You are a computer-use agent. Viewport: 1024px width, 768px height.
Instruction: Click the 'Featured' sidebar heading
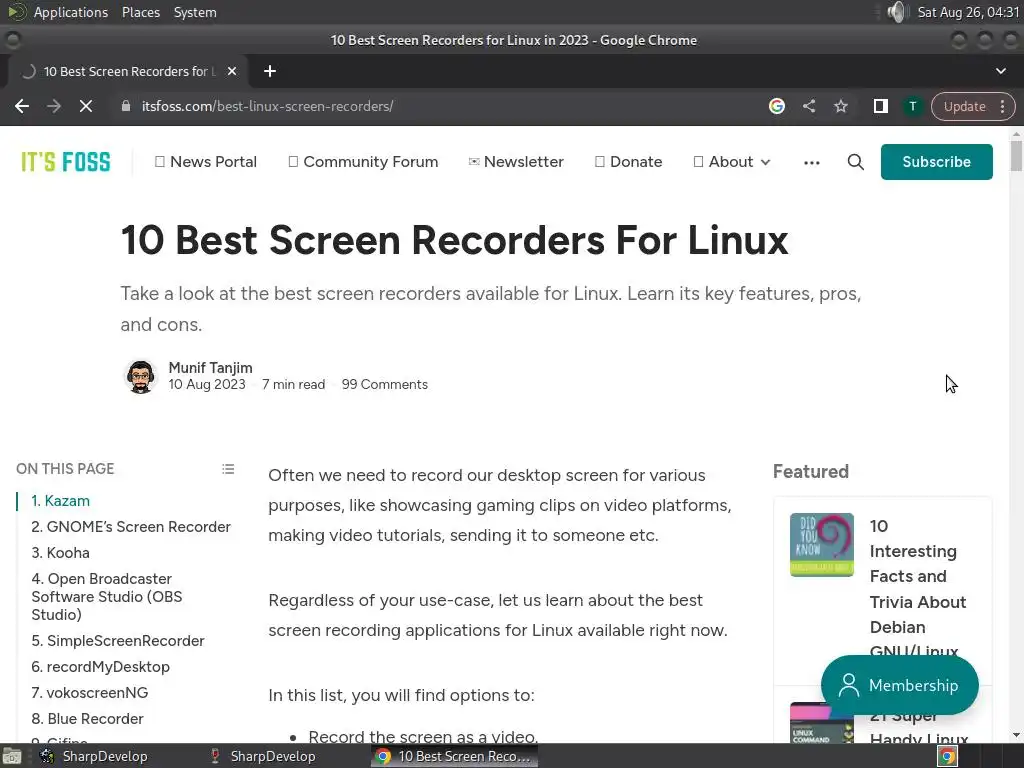click(x=810, y=472)
